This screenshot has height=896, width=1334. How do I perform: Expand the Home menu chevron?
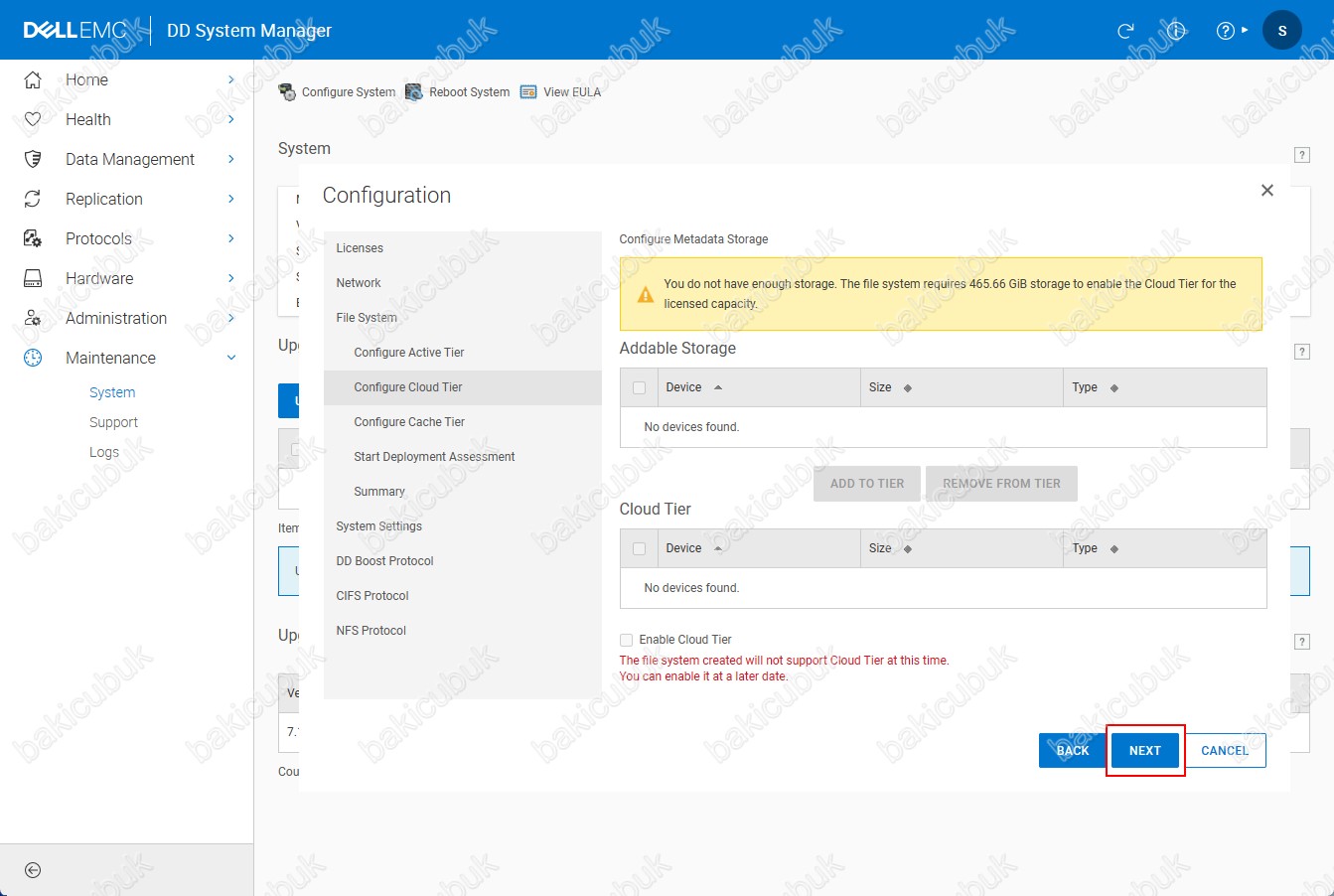pos(230,79)
